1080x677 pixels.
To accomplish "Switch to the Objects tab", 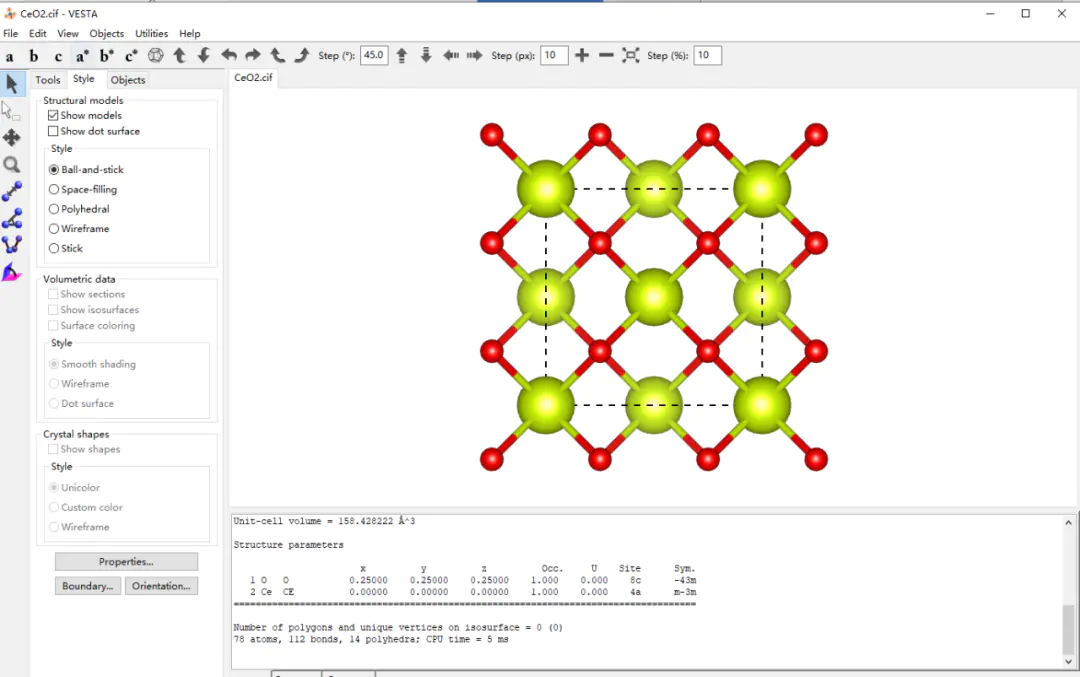I will click(128, 80).
